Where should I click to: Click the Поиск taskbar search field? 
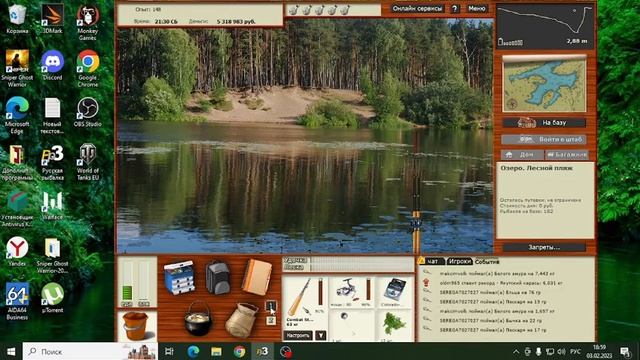click(90, 351)
